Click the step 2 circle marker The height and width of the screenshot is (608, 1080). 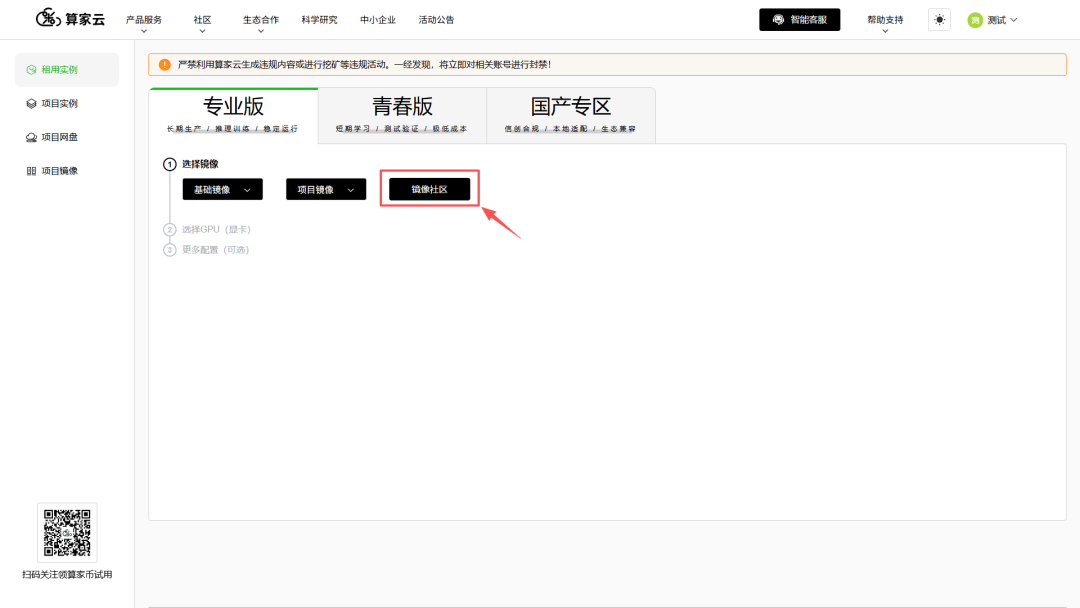coord(169,229)
